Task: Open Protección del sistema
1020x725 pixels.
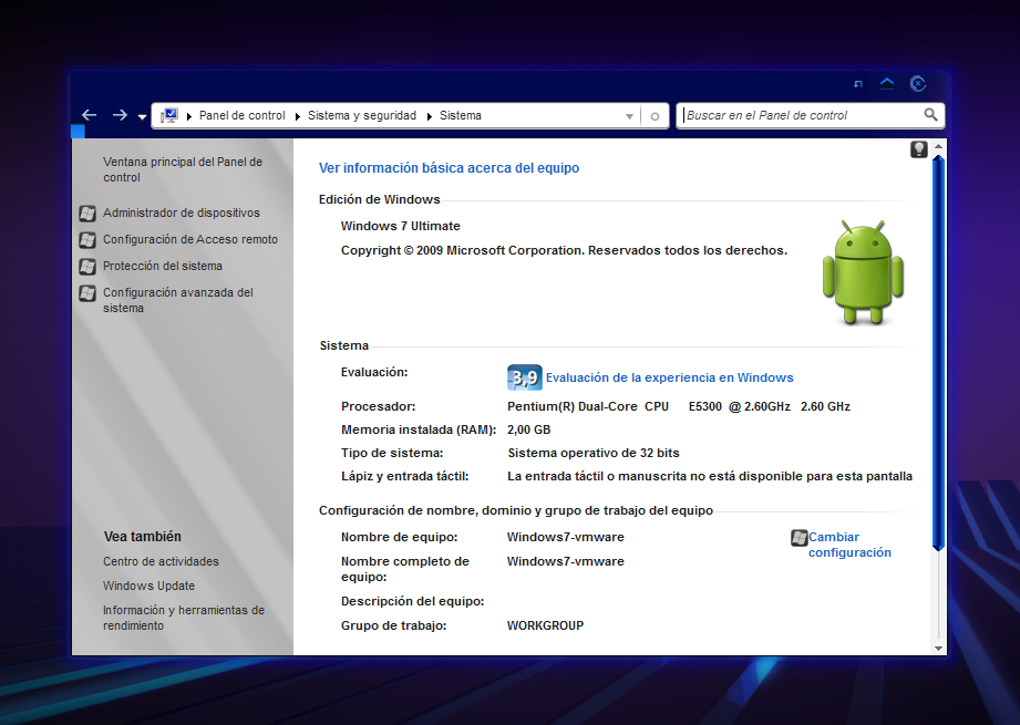Action: pyautogui.click(x=163, y=266)
